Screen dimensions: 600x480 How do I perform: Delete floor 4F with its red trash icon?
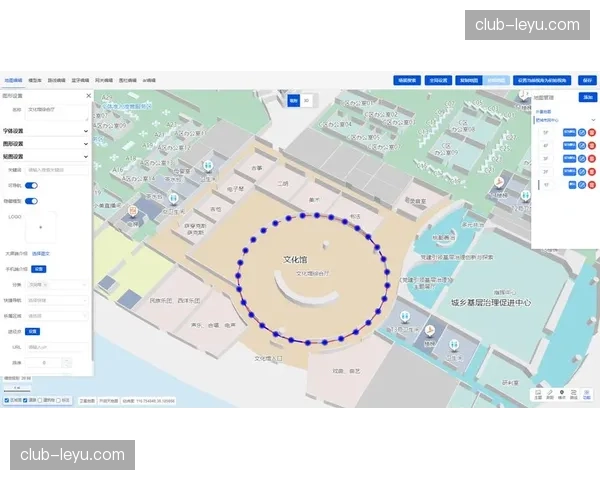point(592,145)
